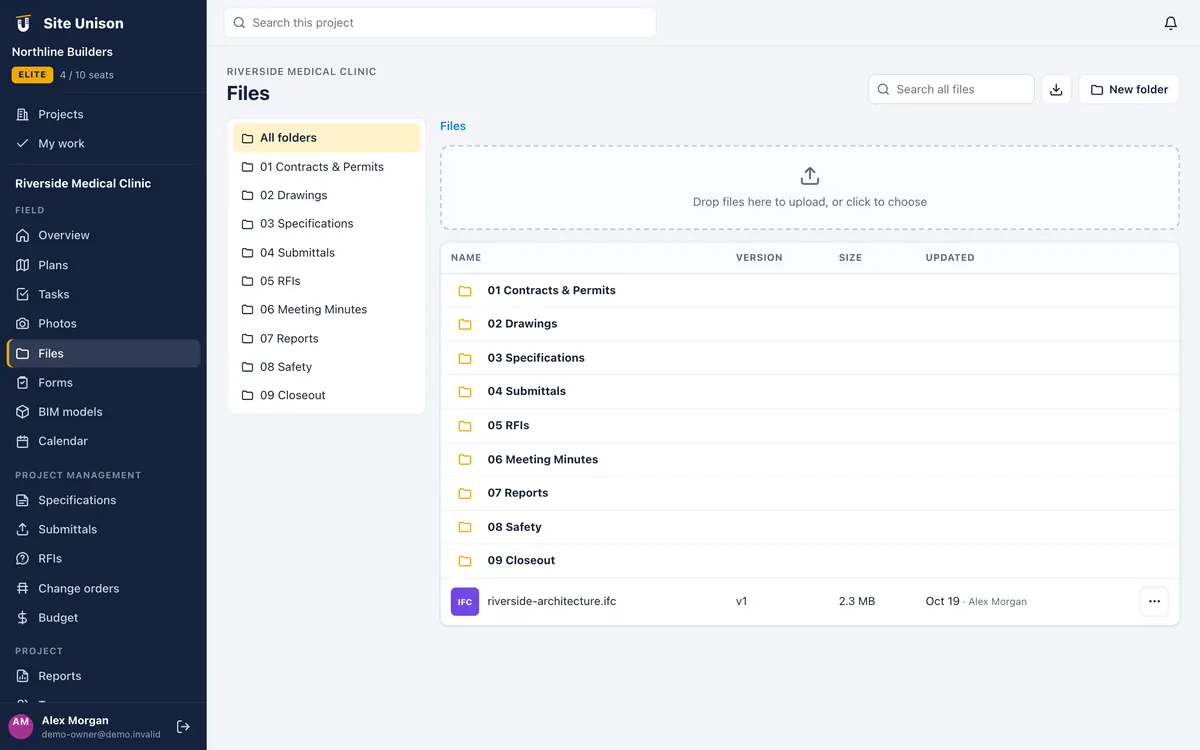Click the IFC file type badge
Image resolution: width=1200 pixels, height=750 pixels.
coord(465,602)
